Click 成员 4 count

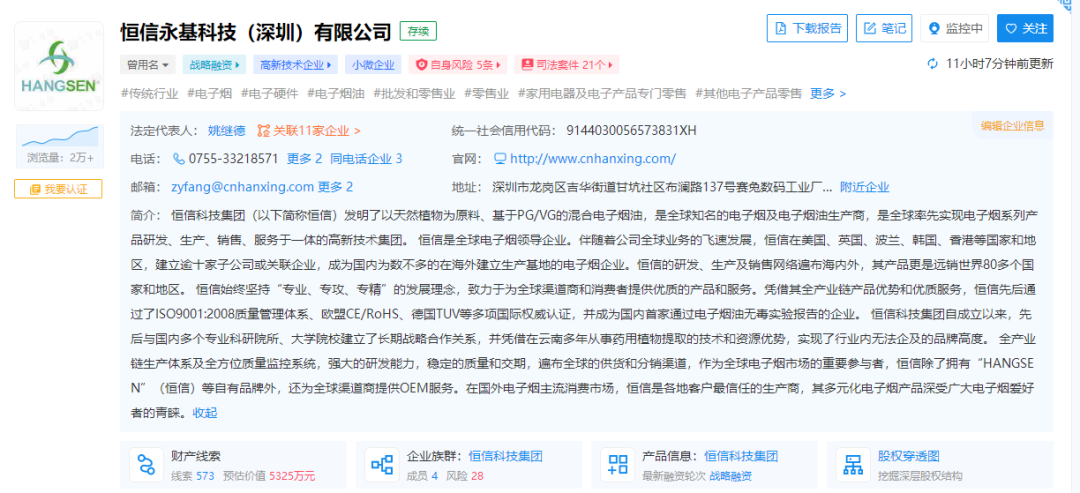[422, 476]
